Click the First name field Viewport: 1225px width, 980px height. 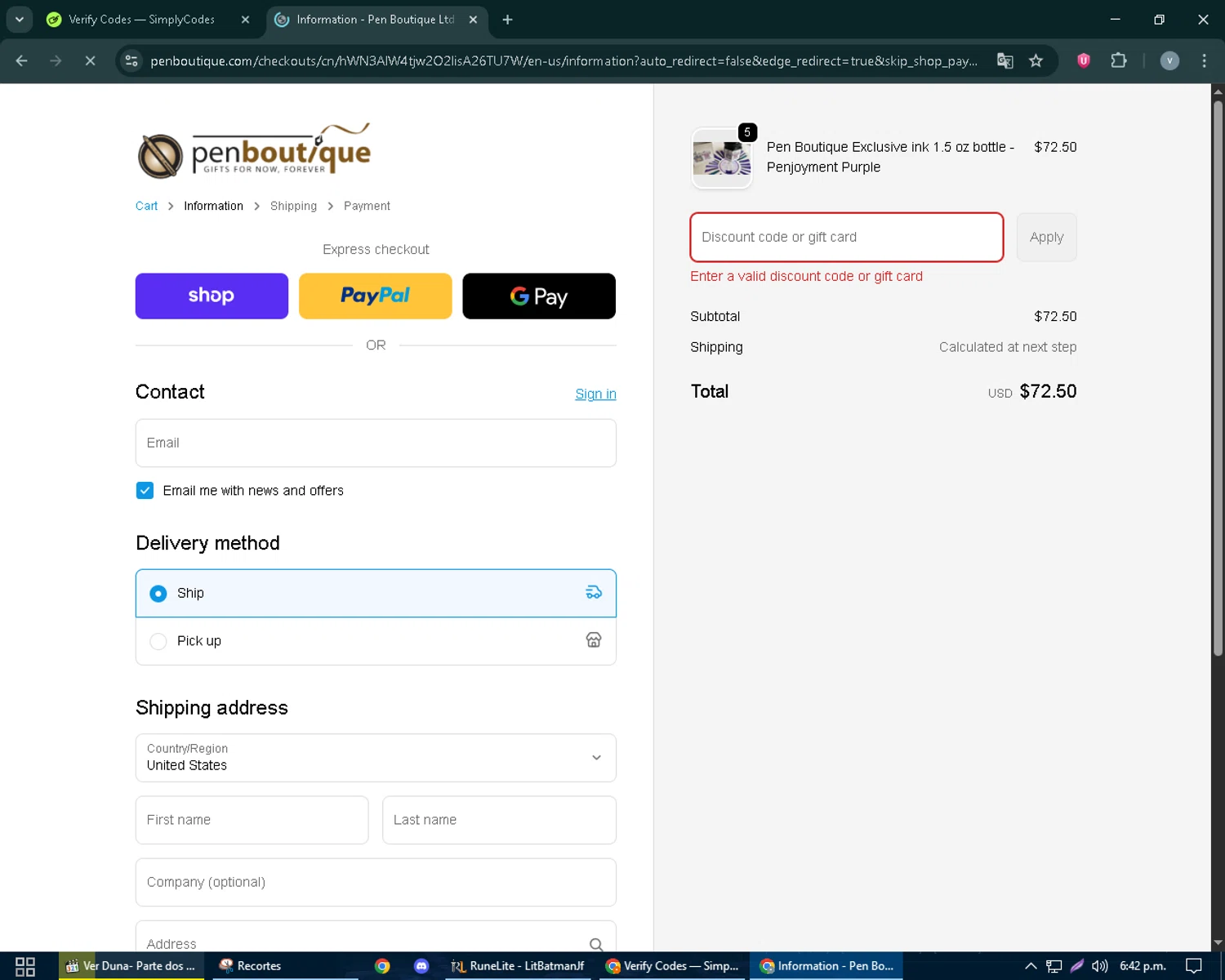[252, 820]
